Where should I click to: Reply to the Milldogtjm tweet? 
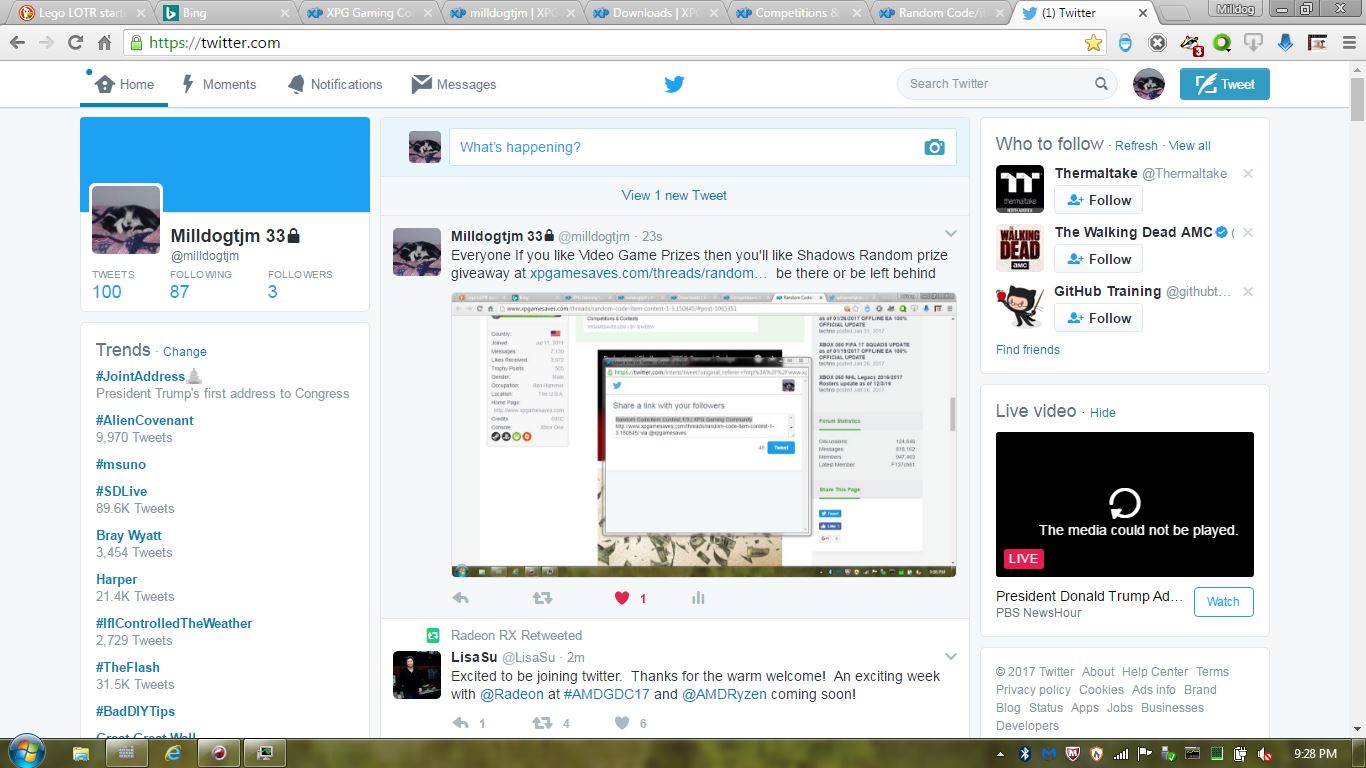tap(460, 598)
